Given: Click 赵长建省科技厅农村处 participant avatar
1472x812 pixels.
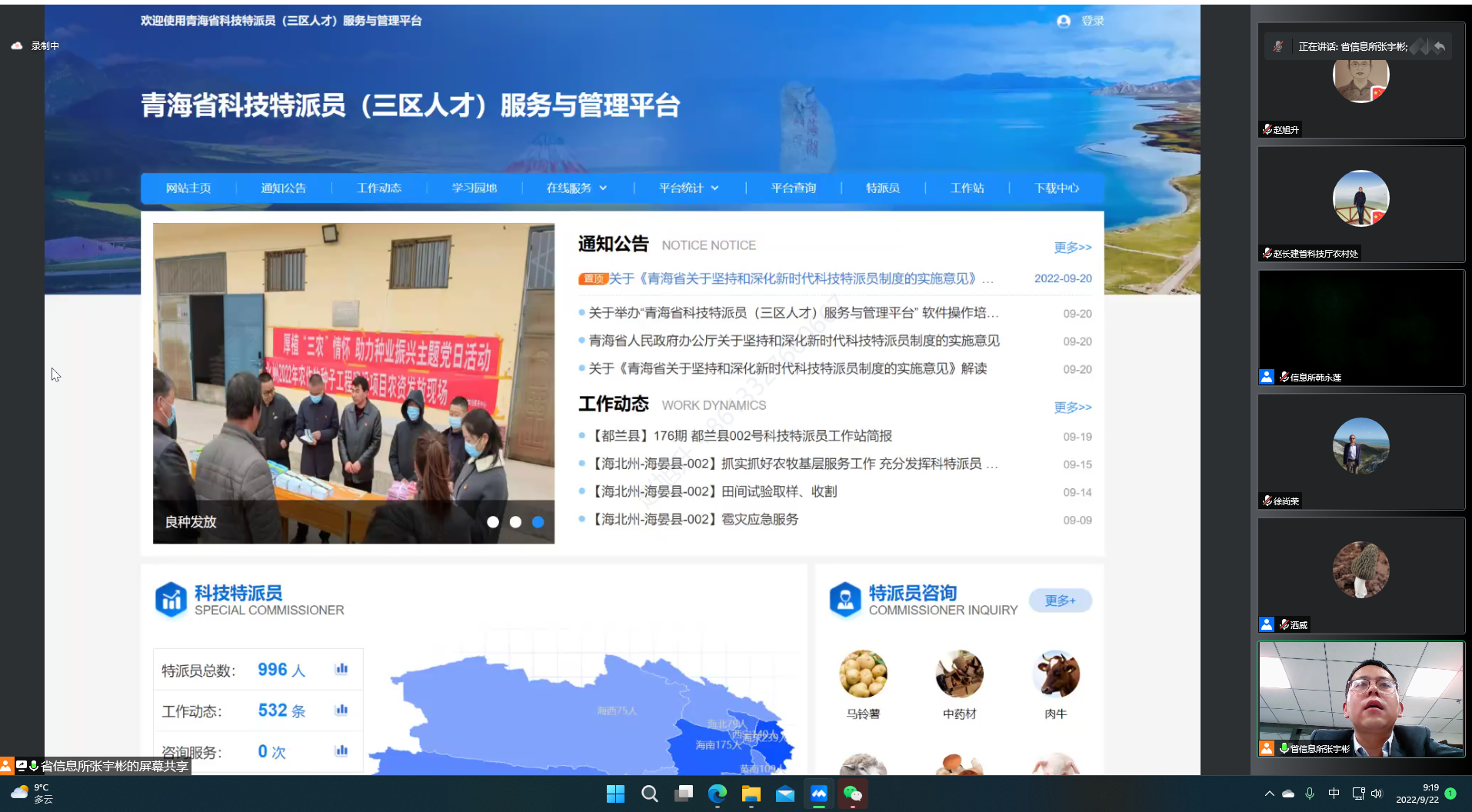Looking at the screenshot, I should 1360,198.
